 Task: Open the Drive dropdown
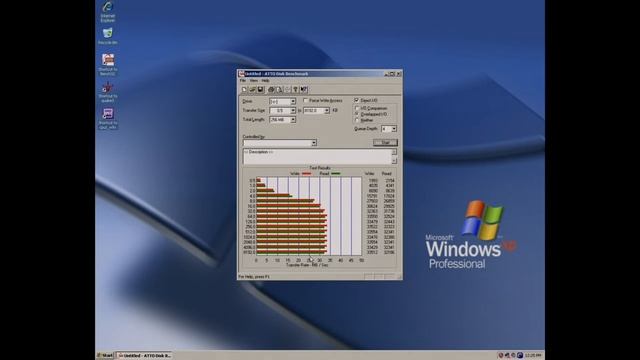click(x=293, y=101)
